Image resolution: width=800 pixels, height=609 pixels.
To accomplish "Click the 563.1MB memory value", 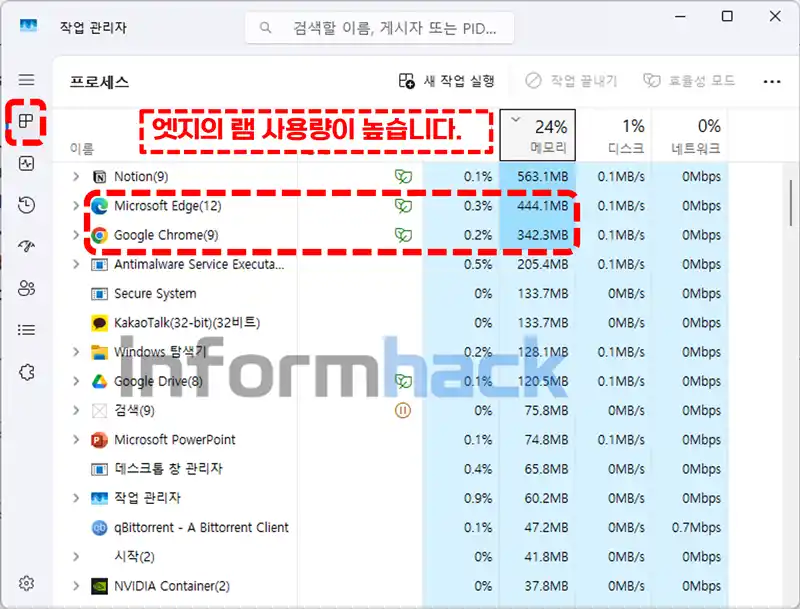I will pyautogui.click(x=543, y=177).
